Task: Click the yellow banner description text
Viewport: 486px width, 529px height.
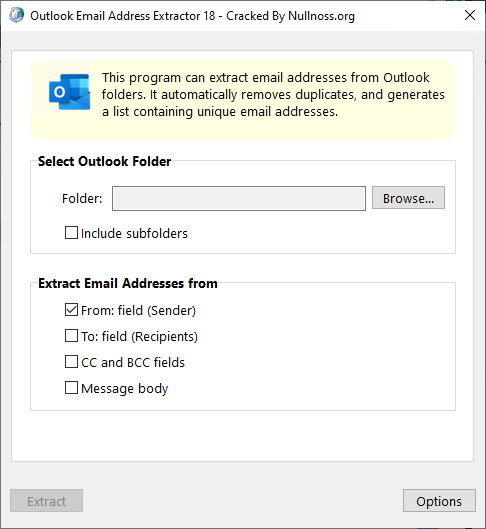Action: click(x=273, y=94)
